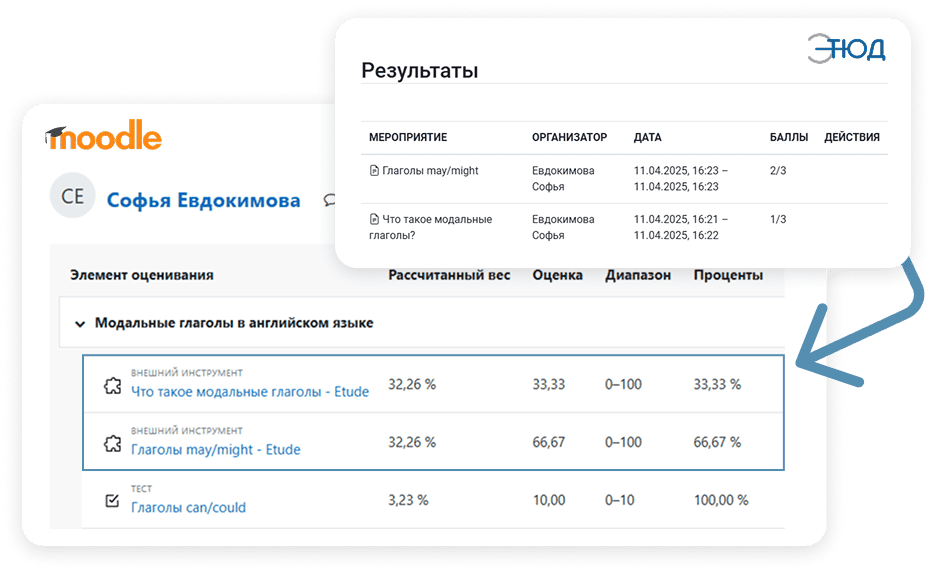Collapse the Модальные глаголы в английском языке category
Viewport: 951px width, 572px height.
point(79,323)
